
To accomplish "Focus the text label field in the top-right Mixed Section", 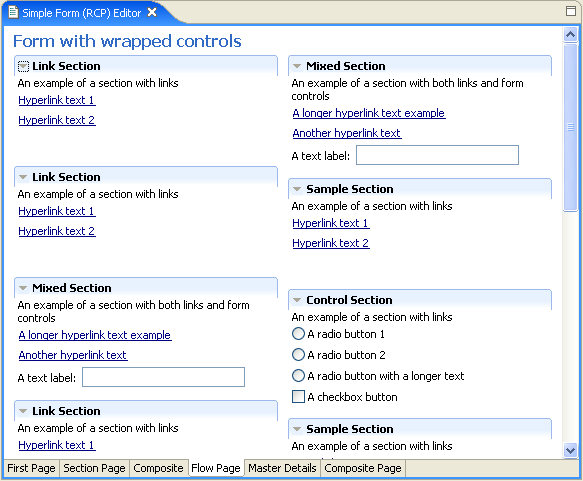I will tap(437, 155).
